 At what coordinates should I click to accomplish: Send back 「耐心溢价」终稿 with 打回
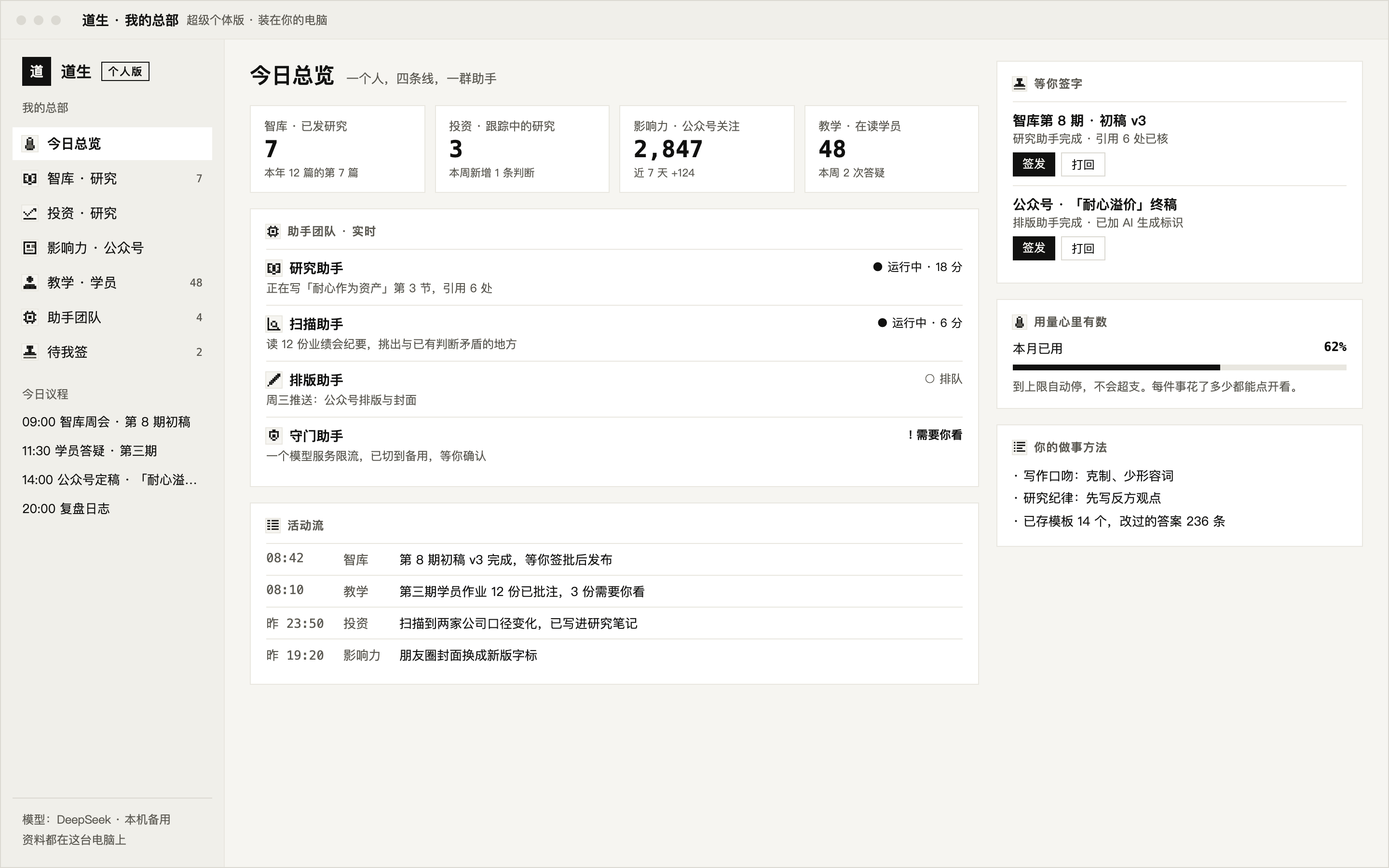pyautogui.click(x=1082, y=248)
